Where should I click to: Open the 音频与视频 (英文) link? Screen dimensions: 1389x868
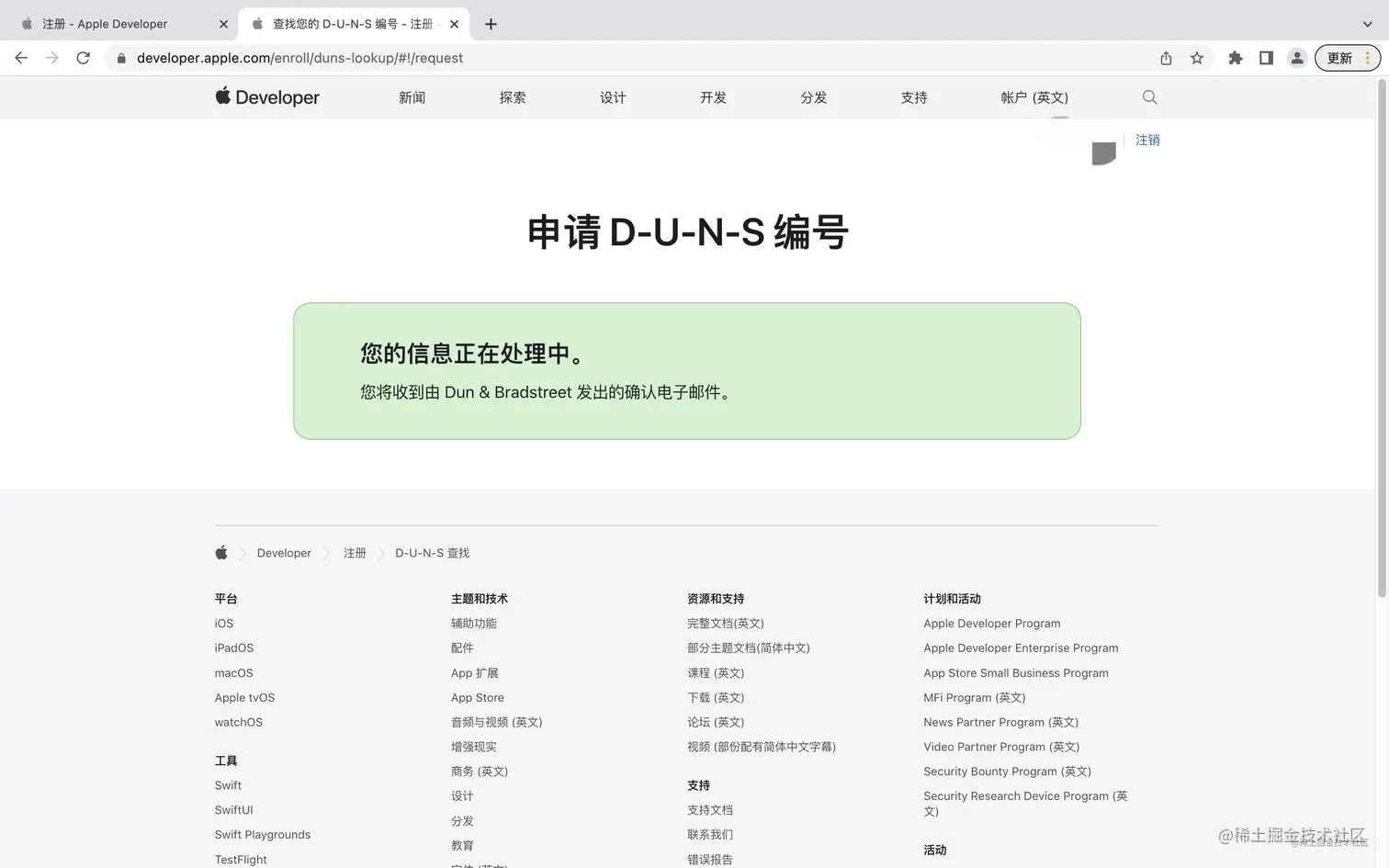[x=497, y=723]
